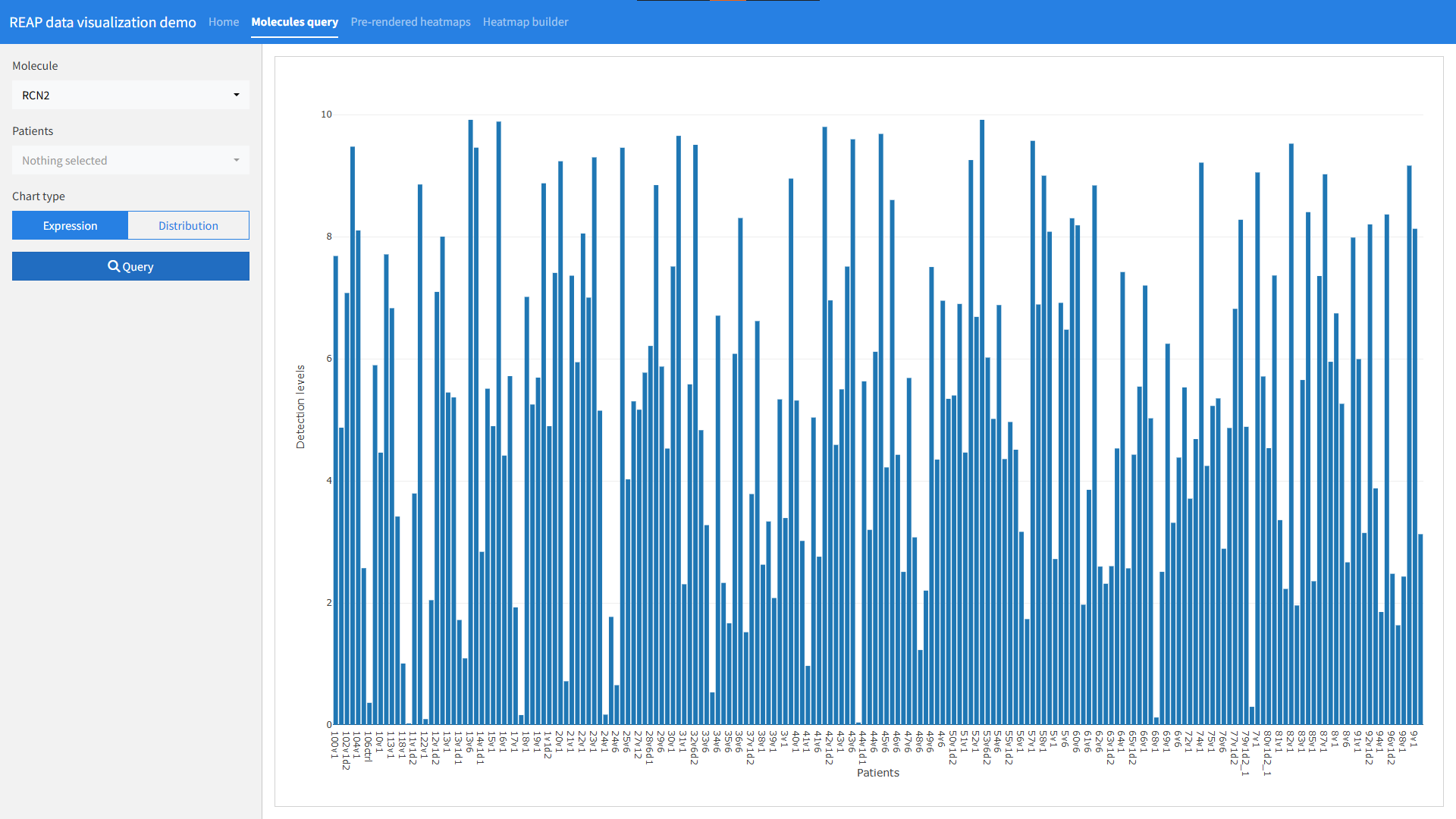Click the magnifier icon on Query button
The width and height of the screenshot is (1456, 819).
pos(114,266)
